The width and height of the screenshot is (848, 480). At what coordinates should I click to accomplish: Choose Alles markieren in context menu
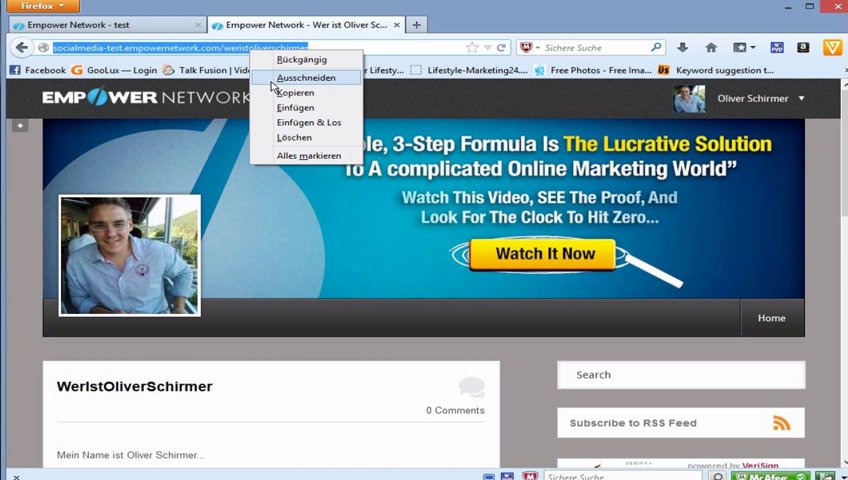308,155
